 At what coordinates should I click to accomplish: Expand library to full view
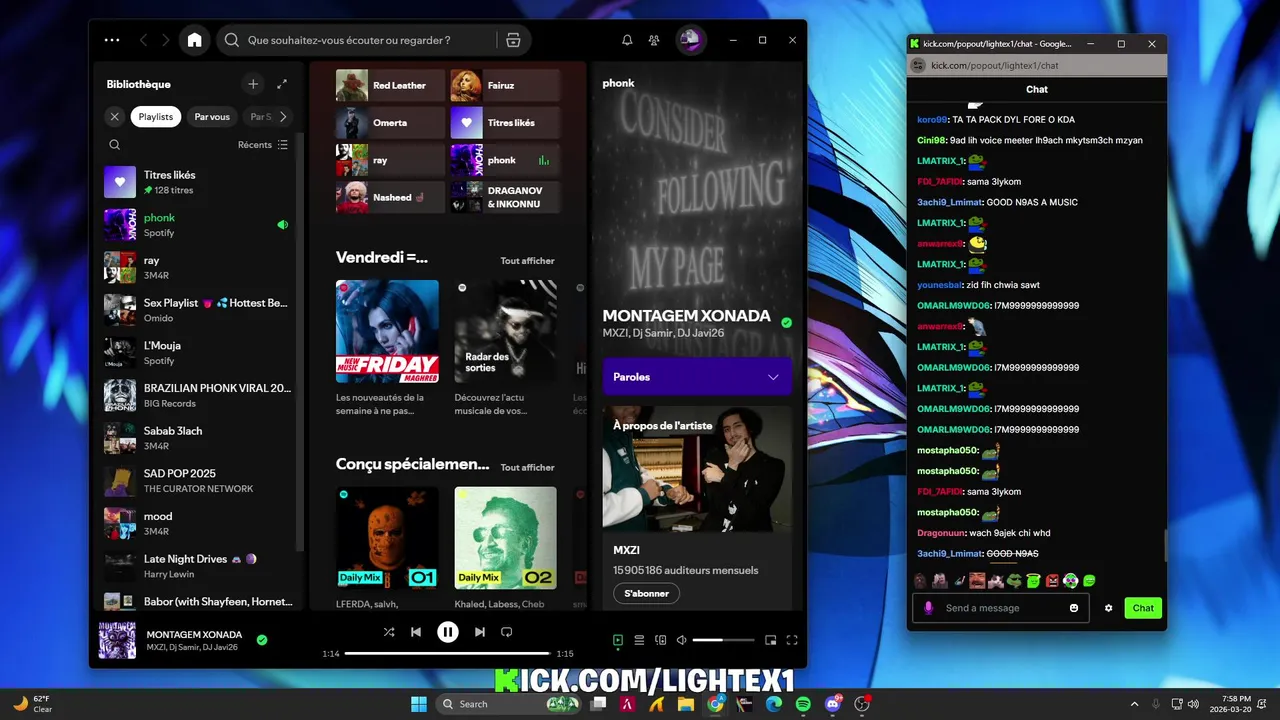click(x=282, y=84)
